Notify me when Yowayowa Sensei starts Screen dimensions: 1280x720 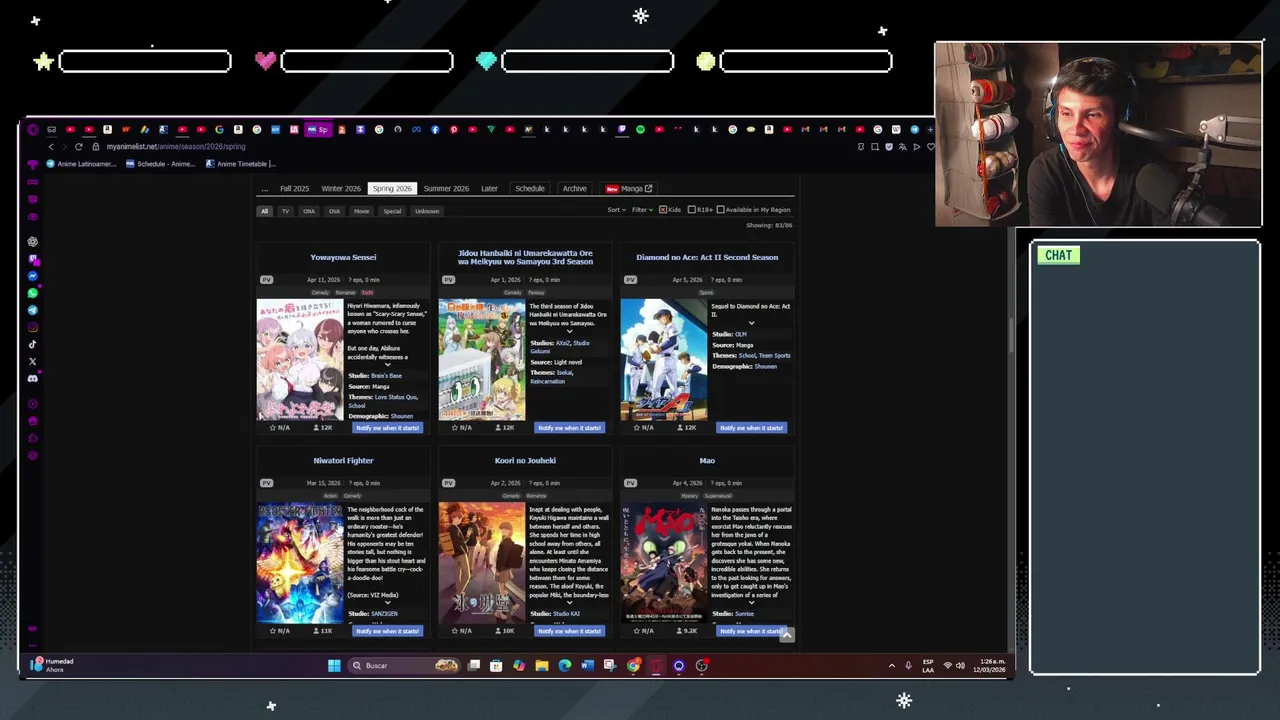coord(388,428)
